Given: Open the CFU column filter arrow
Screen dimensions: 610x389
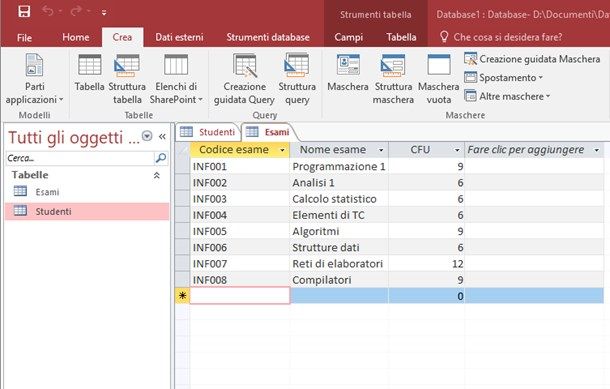Looking at the screenshot, I should 457,150.
